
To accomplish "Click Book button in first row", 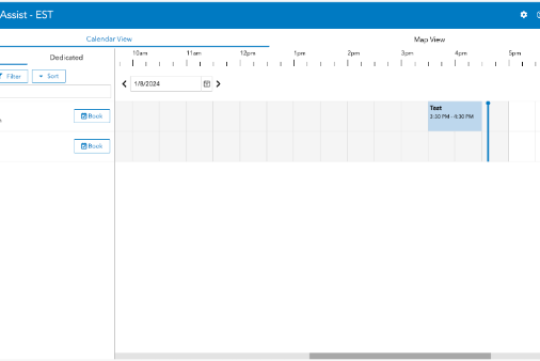I will (92, 116).
